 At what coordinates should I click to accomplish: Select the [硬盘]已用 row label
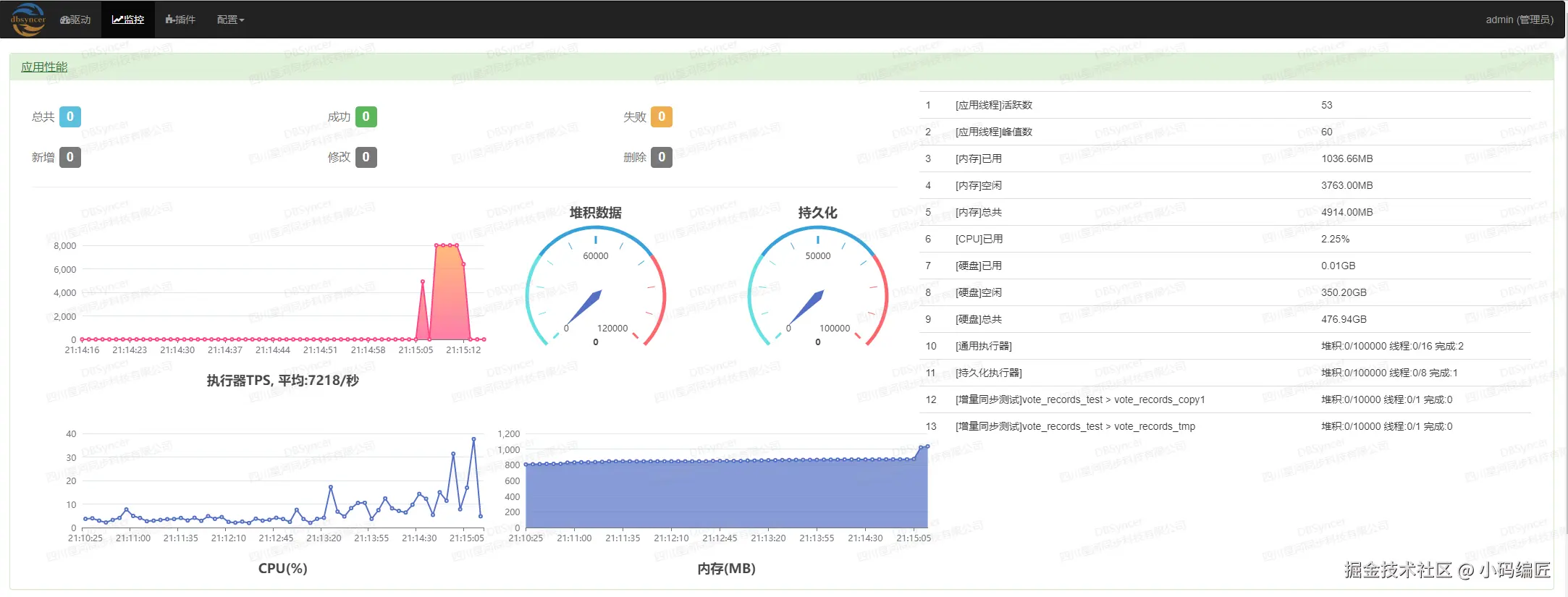[x=979, y=266]
